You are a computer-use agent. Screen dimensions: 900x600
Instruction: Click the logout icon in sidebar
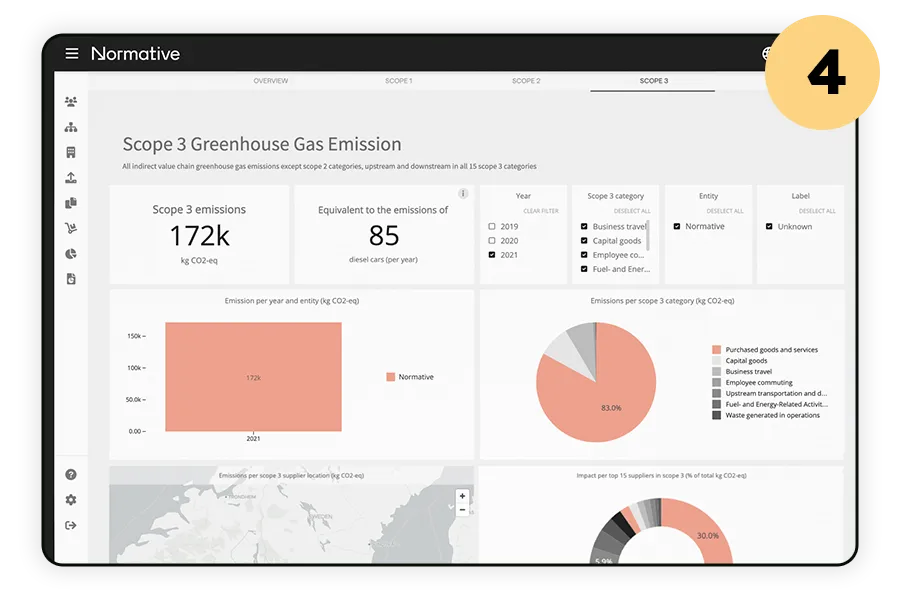71,525
